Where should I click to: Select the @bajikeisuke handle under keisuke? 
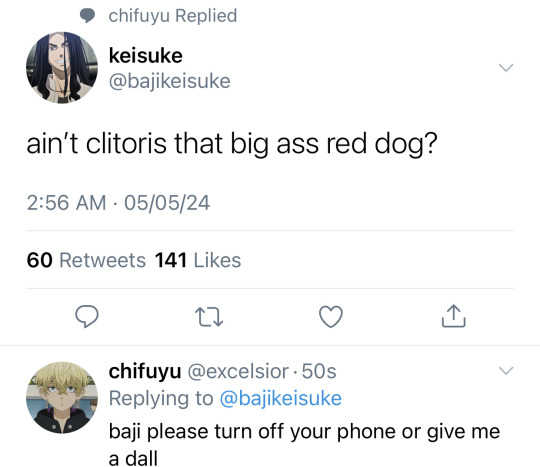pyautogui.click(x=169, y=82)
